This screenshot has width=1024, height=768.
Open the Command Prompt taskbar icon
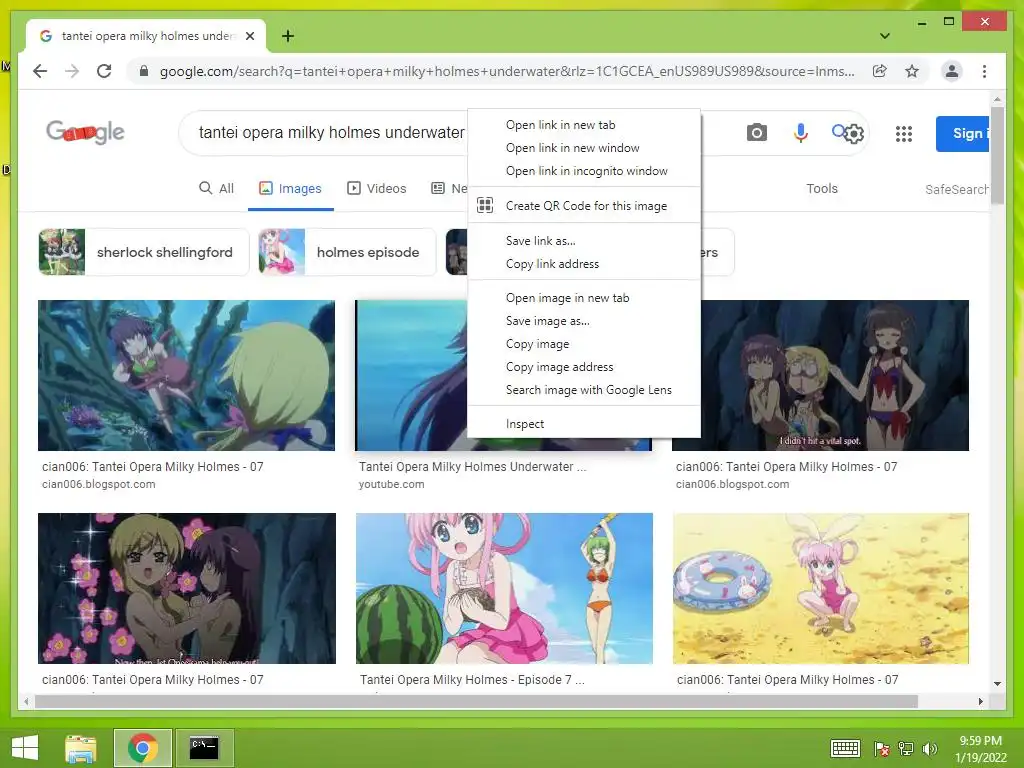(x=204, y=748)
